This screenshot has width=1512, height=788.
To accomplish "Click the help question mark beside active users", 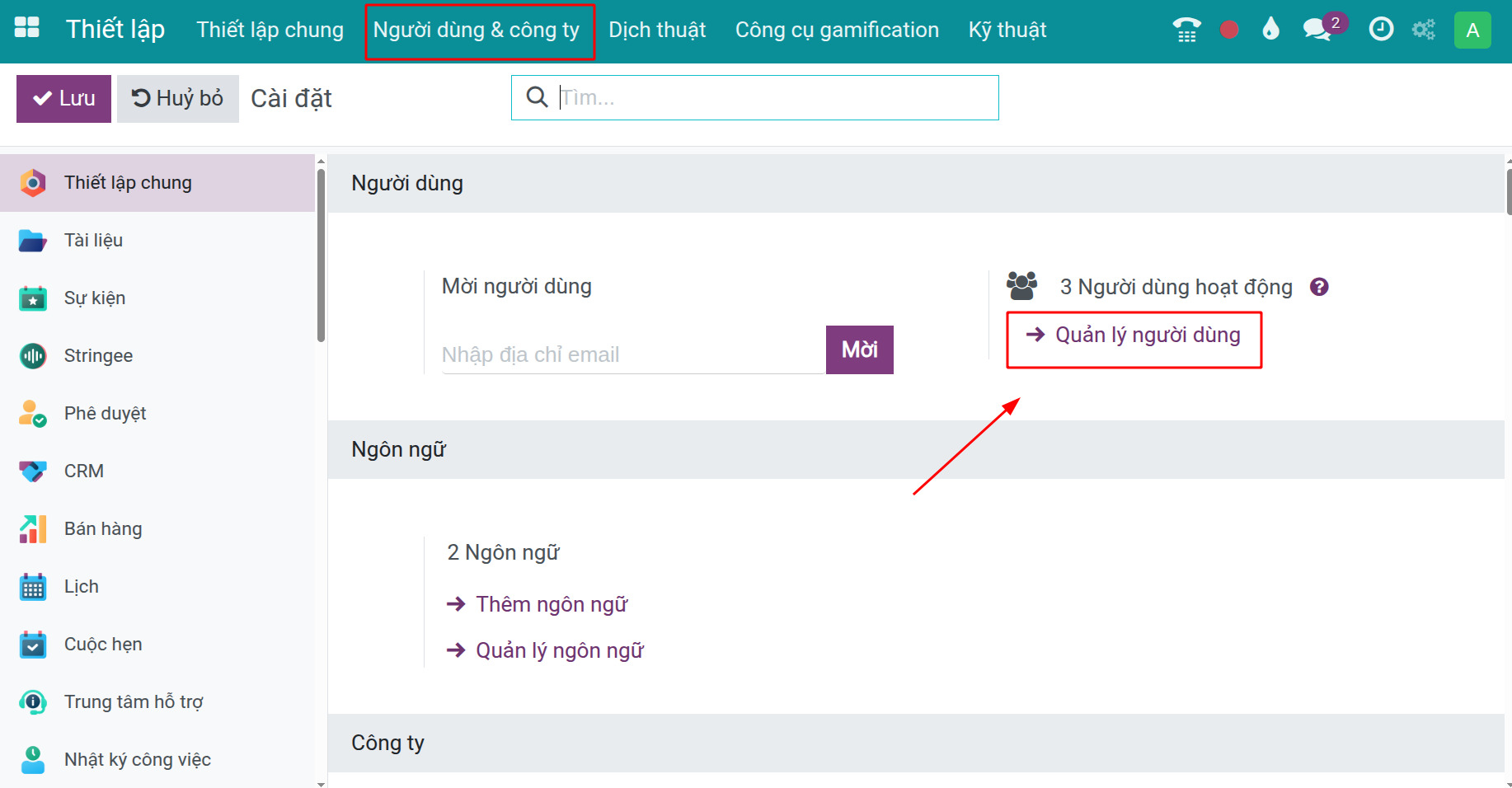I will (x=1318, y=287).
